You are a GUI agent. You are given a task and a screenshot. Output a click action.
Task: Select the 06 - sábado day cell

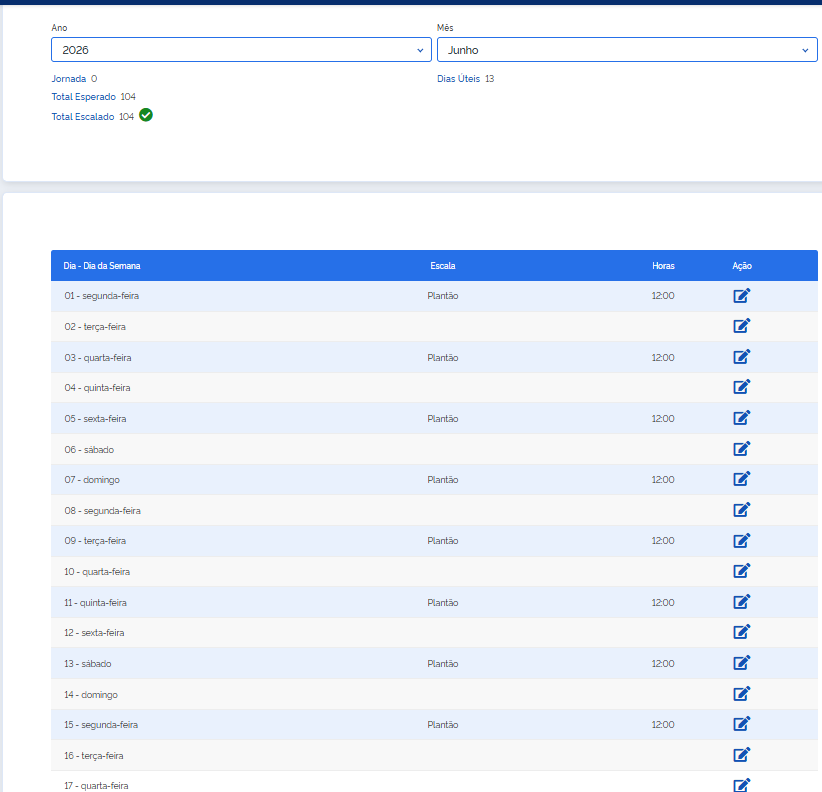pos(89,450)
